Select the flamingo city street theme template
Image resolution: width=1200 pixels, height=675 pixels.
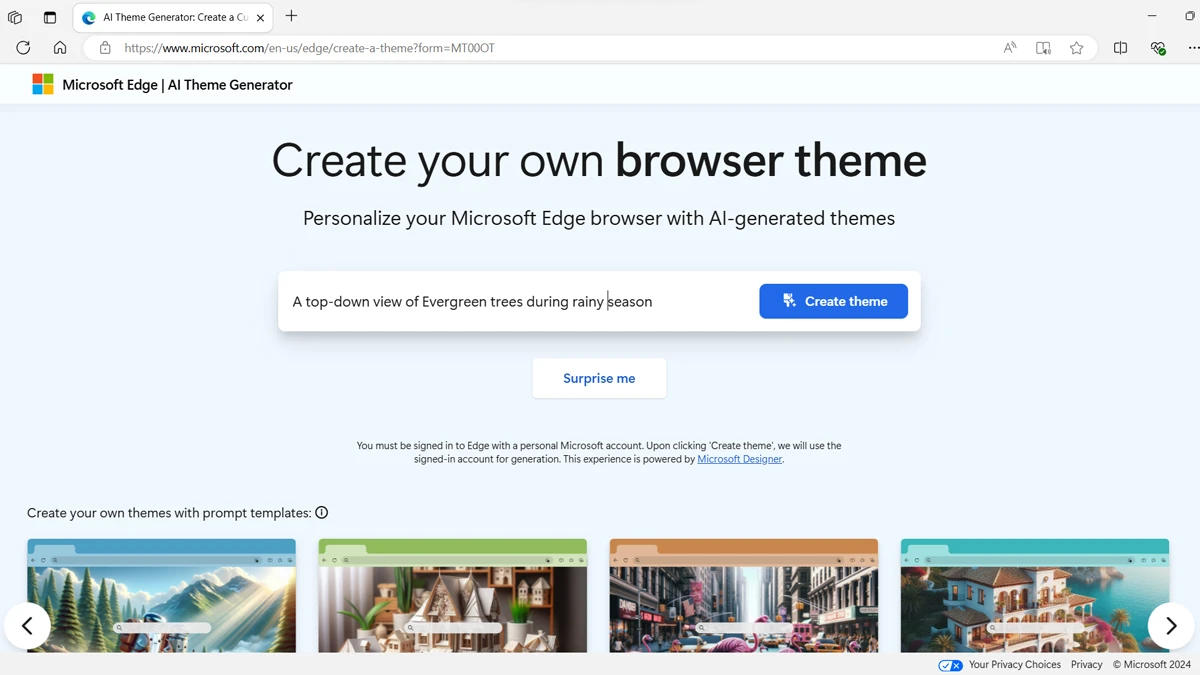[x=743, y=596]
